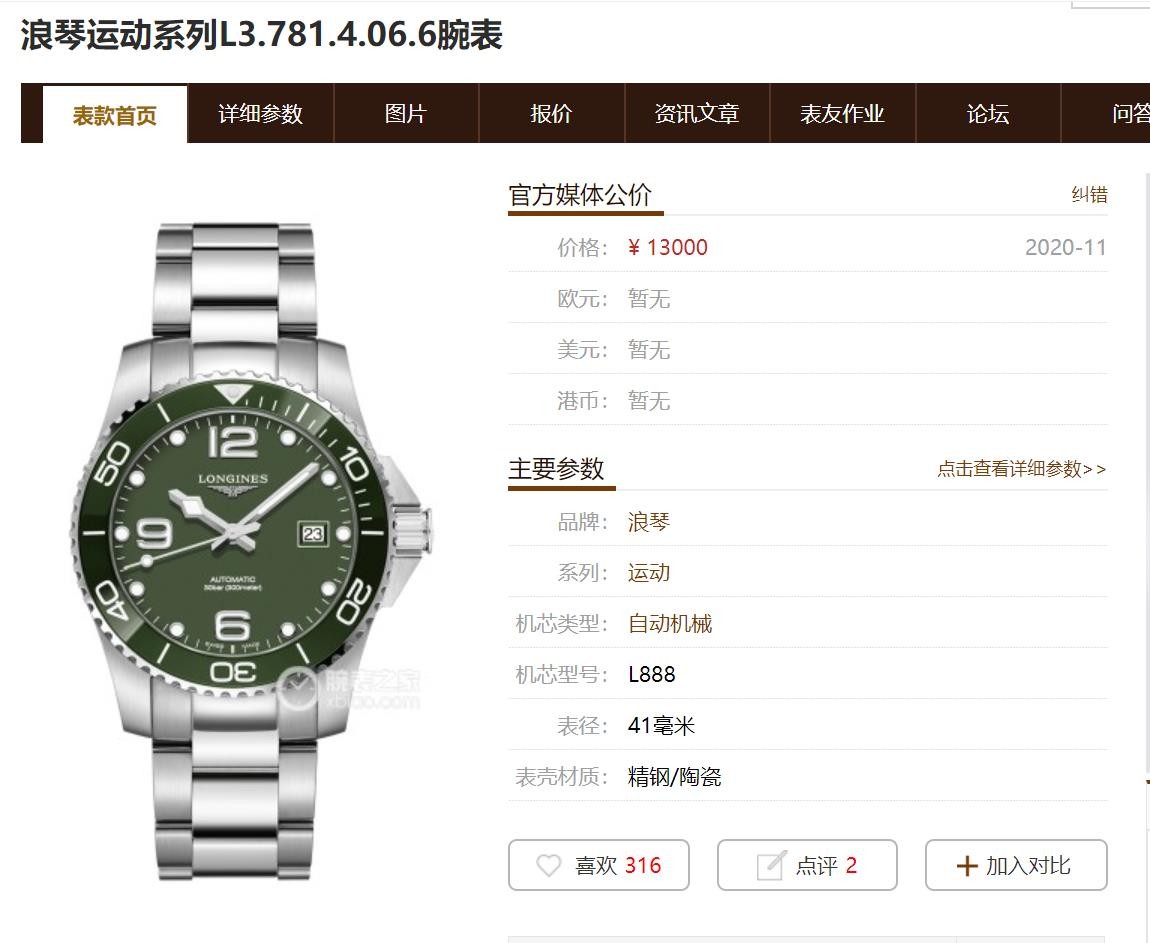Screen dimensions: 1150x943
Task: Click the 纠错 link
Action: click(x=1089, y=194)
